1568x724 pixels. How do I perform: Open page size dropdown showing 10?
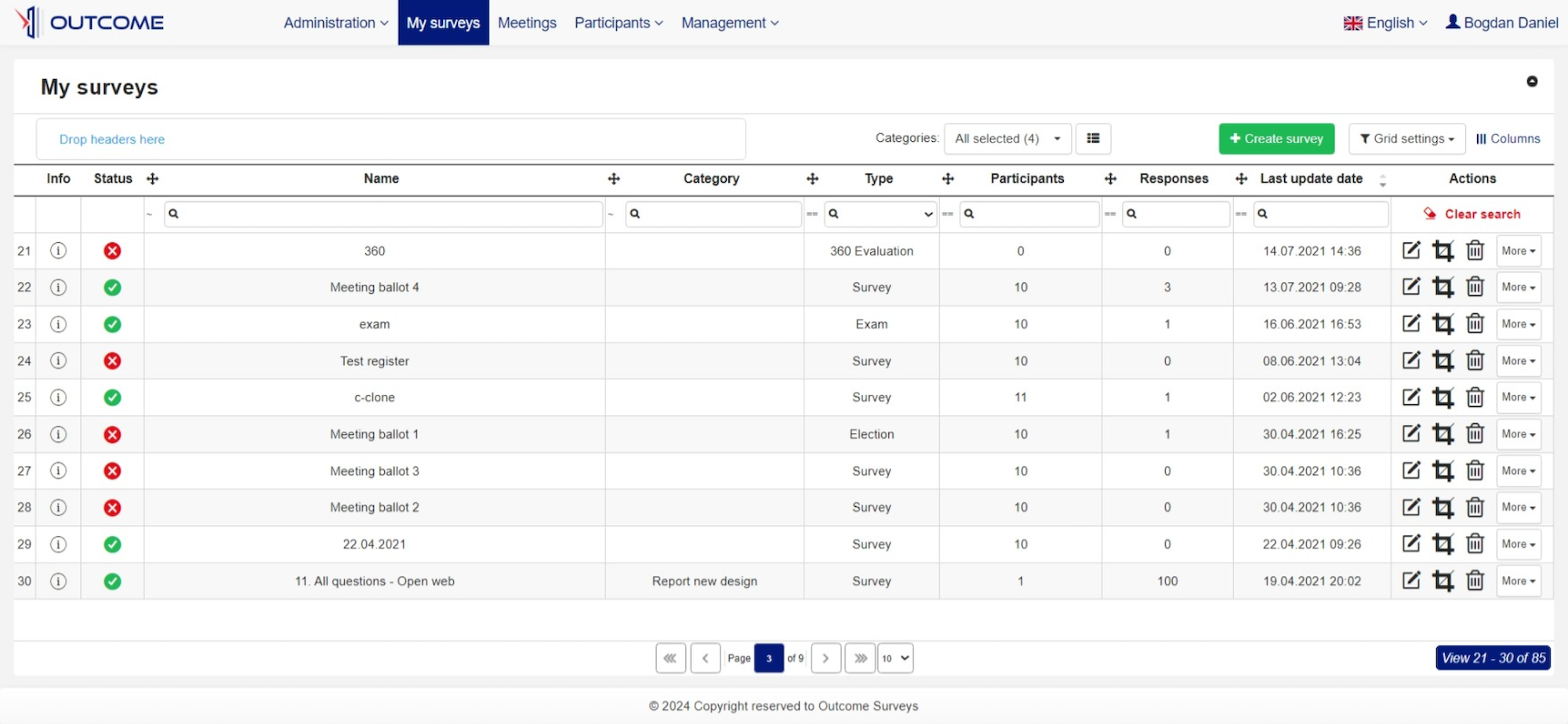tap(895, 658)
